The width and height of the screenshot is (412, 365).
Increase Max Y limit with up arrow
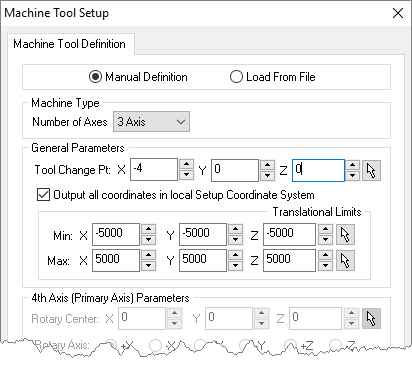[235, 255]
